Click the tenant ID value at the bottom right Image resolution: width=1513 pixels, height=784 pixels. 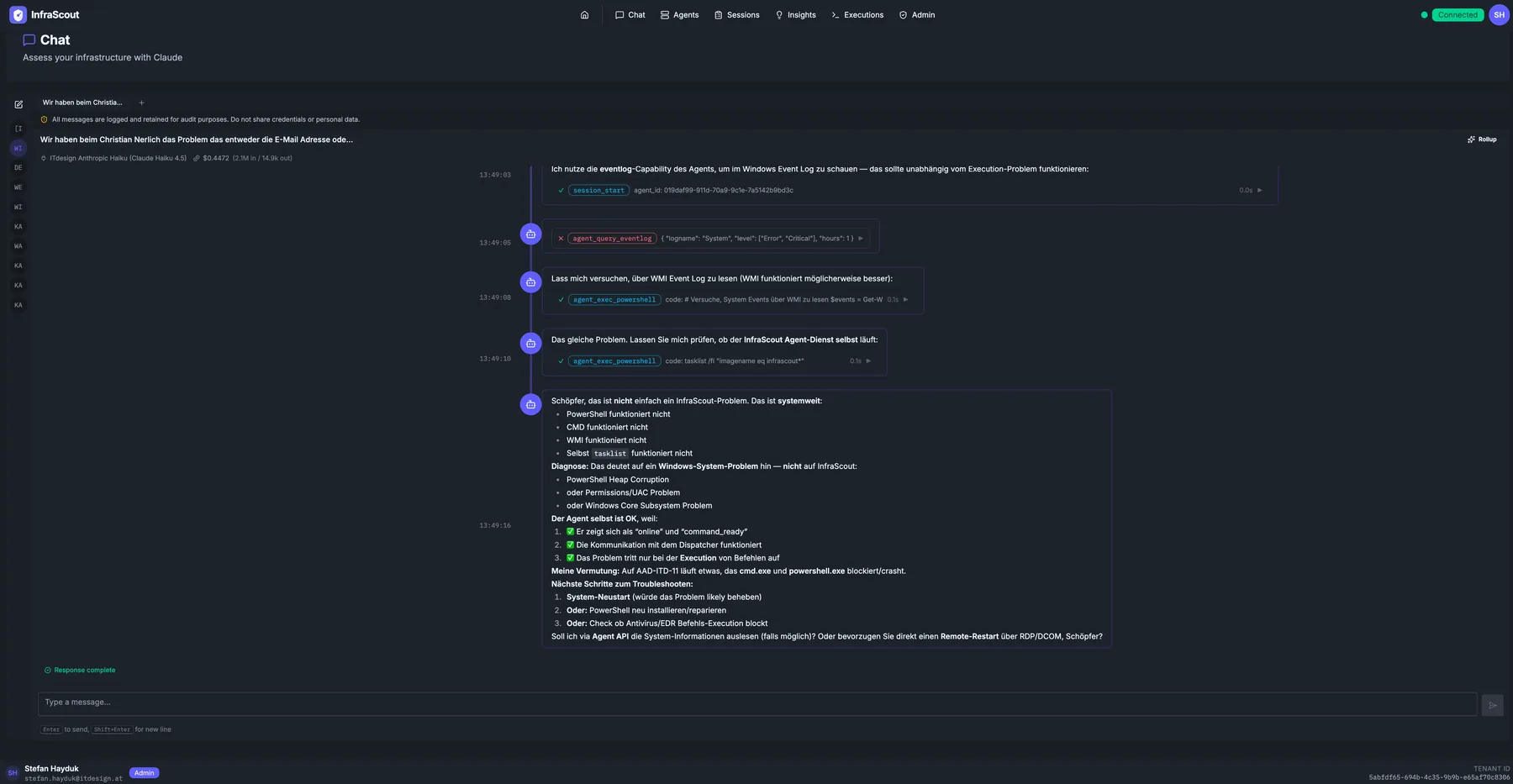(1439, 777)
